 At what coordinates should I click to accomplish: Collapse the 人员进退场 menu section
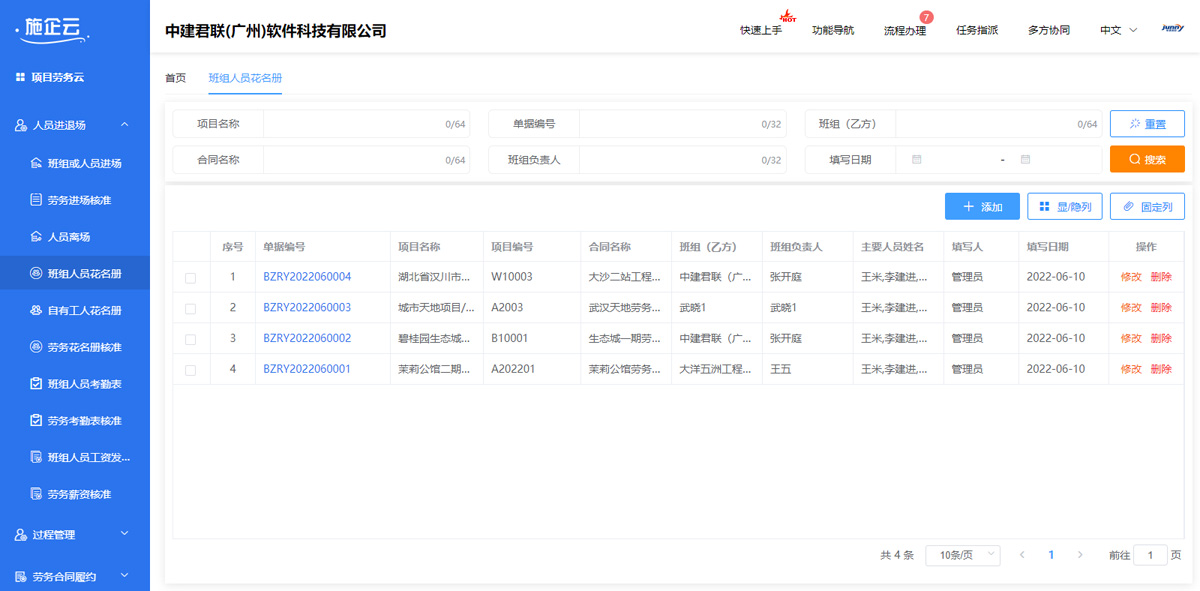tap(125, 125)
